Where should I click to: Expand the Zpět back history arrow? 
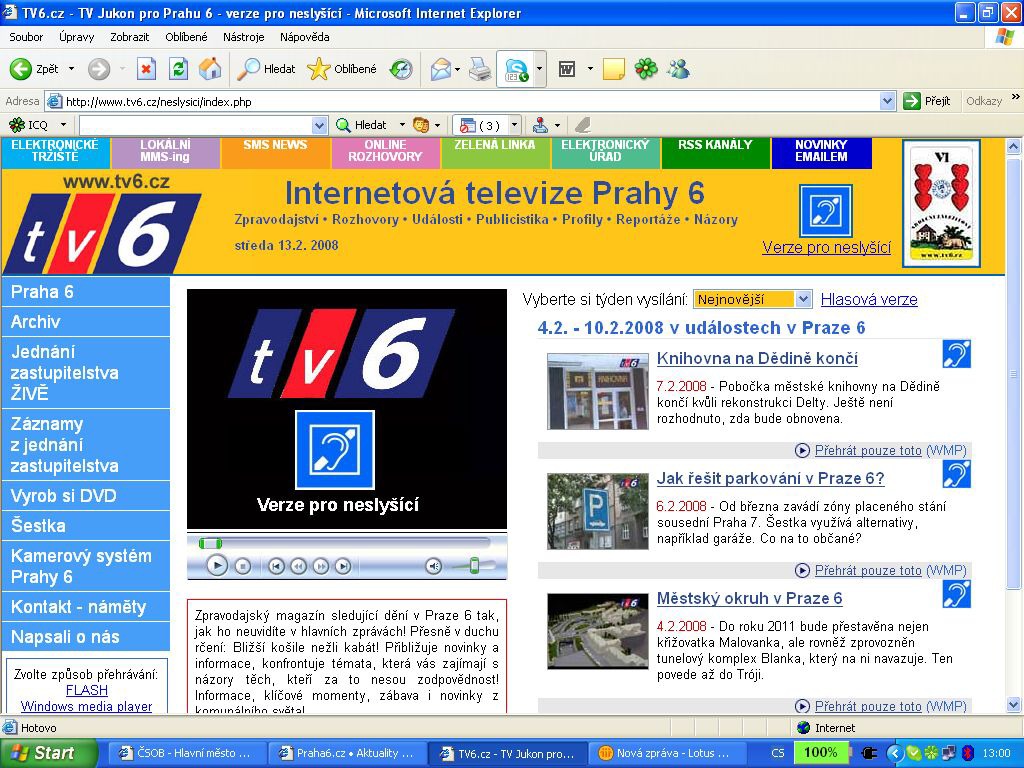point(71,69)
